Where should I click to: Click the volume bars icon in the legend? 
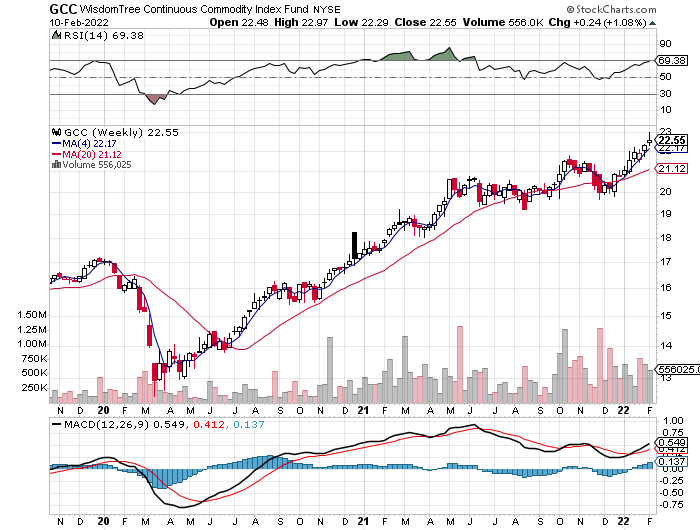56,164
